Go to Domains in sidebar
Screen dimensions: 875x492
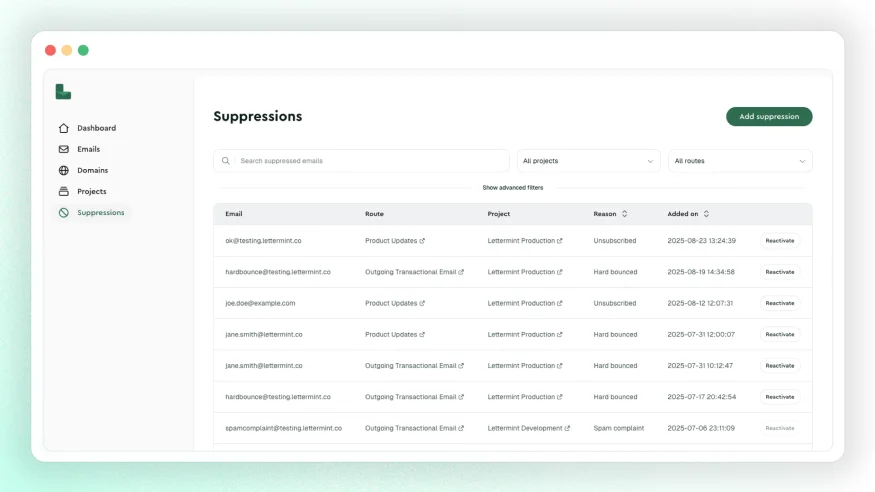click(x=93, y=171)
